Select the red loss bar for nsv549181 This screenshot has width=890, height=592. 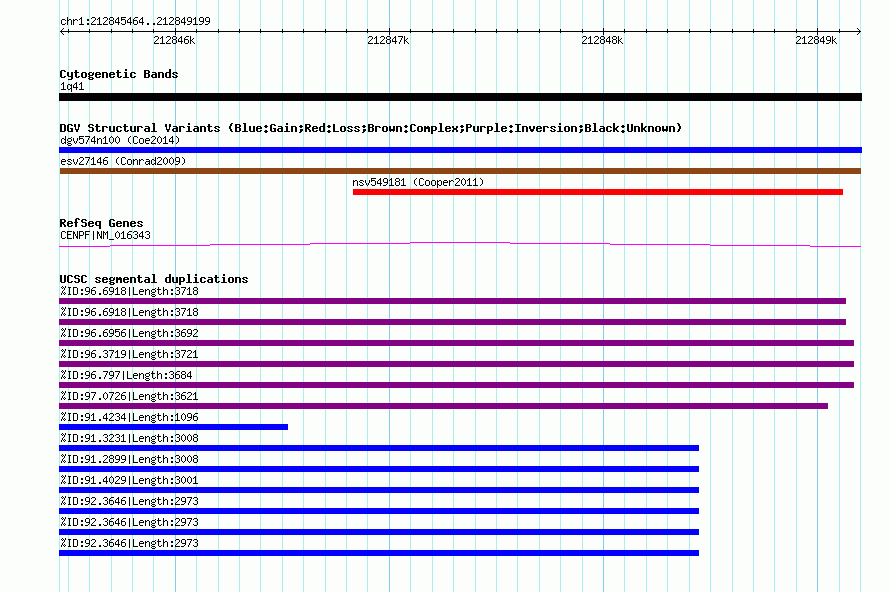coord(598,192)
